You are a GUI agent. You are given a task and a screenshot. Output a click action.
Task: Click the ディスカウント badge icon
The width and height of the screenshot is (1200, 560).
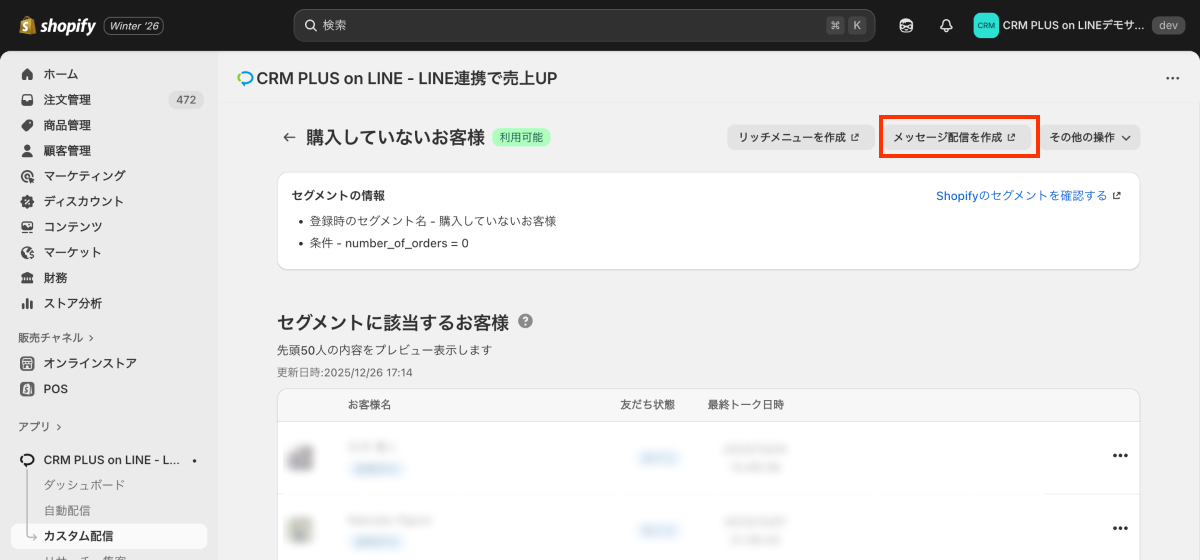click(27, 201)
